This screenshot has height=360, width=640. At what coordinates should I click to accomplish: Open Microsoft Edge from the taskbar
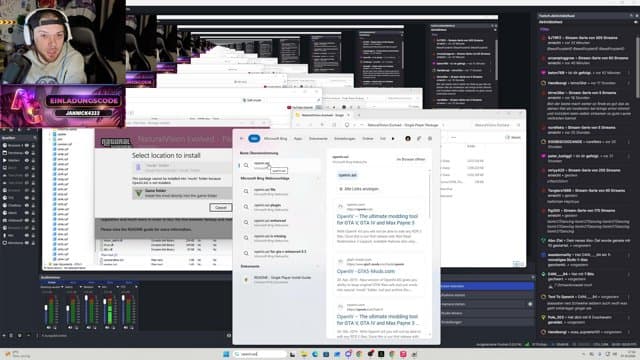(315, 354)
